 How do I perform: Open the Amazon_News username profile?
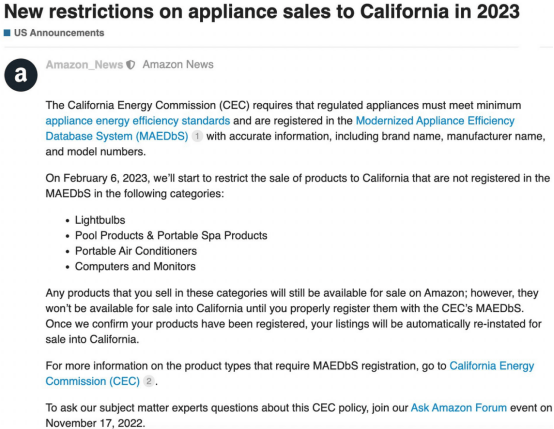(84, 65)
